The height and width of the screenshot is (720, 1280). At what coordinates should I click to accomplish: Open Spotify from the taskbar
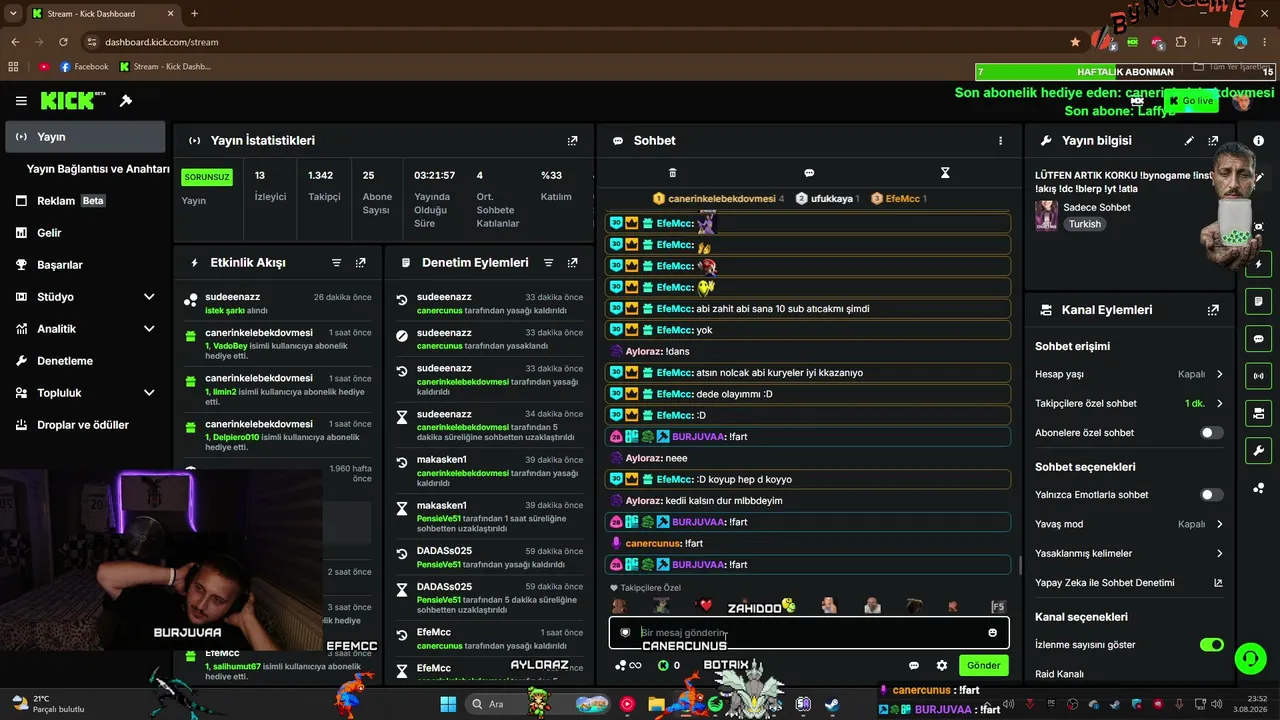(715, 704)
